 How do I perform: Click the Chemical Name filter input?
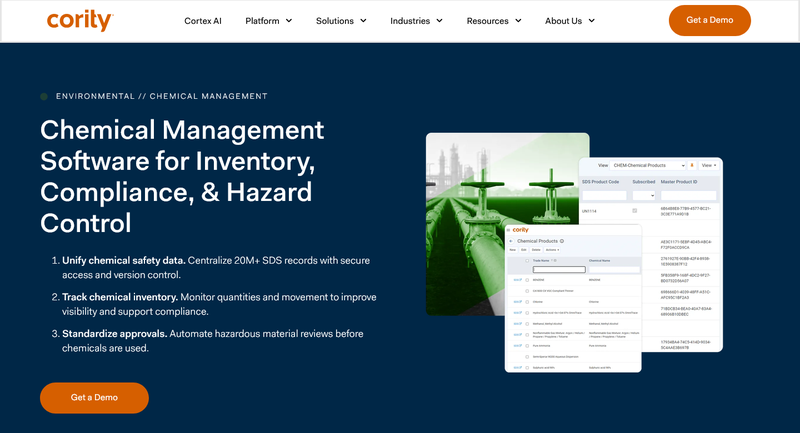[614, 270]
